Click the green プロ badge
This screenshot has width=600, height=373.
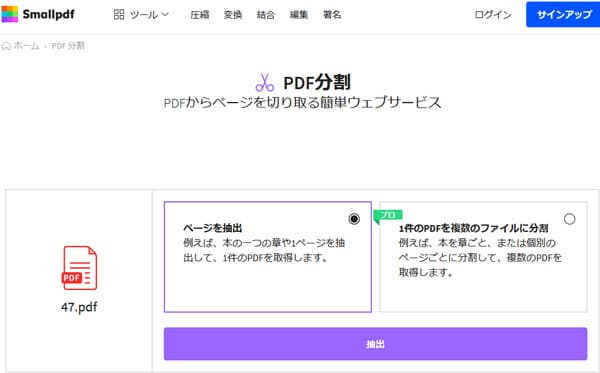click(388, 215)
